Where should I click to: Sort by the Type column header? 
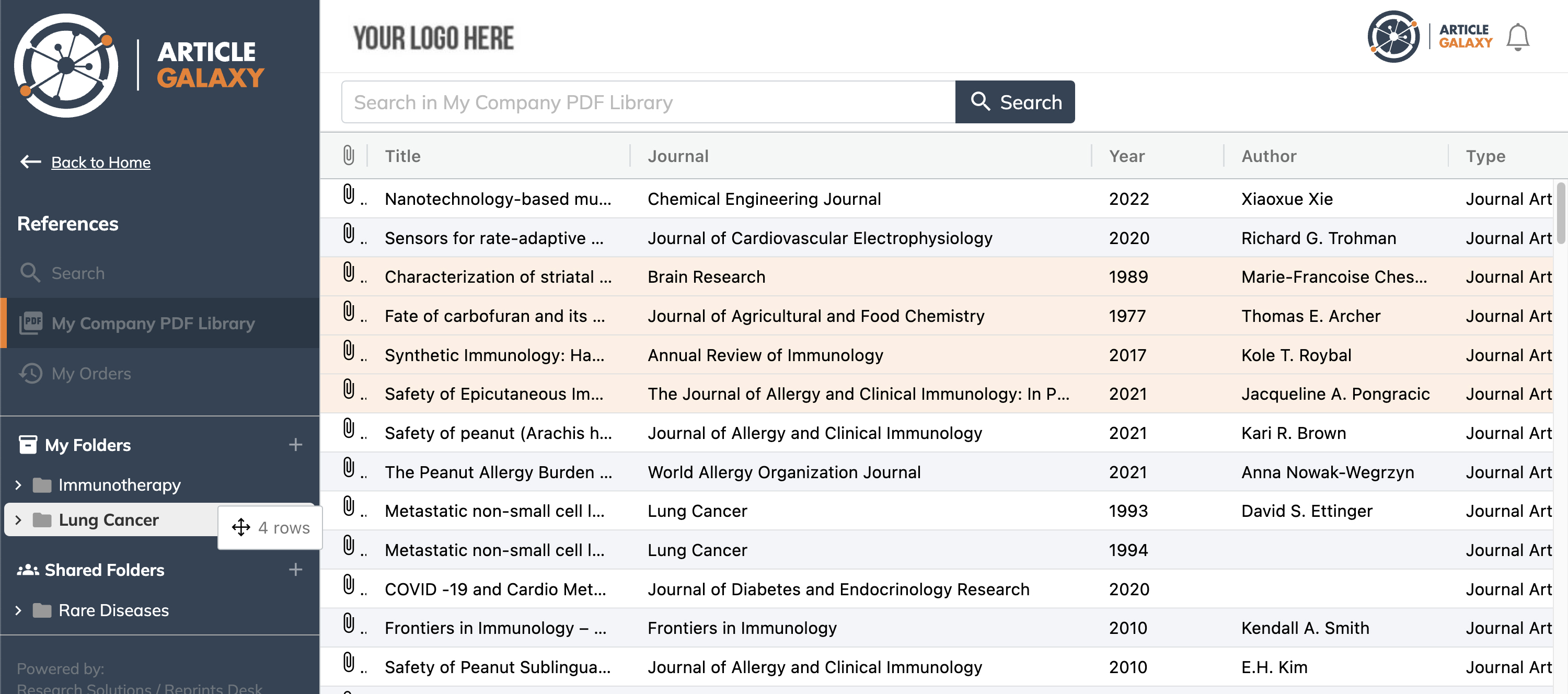pyautogui.click(x=1485, y=156)
